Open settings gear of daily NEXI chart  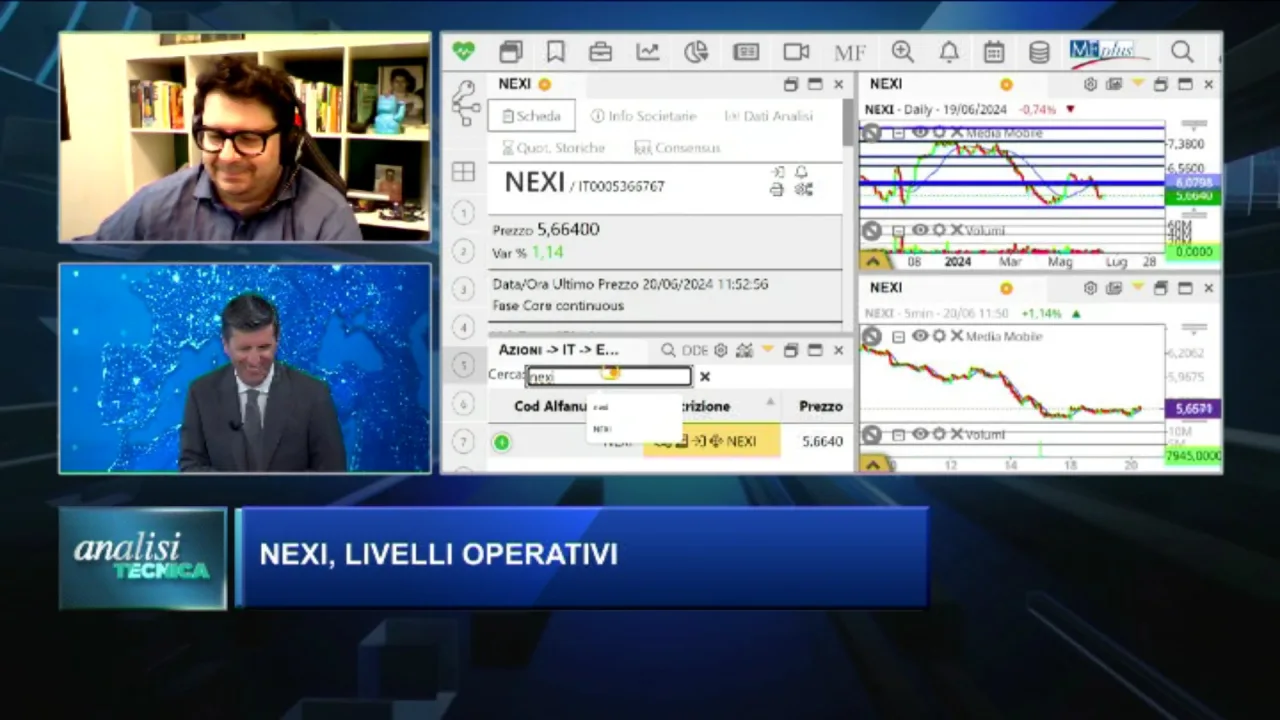tap(1091, 85)
